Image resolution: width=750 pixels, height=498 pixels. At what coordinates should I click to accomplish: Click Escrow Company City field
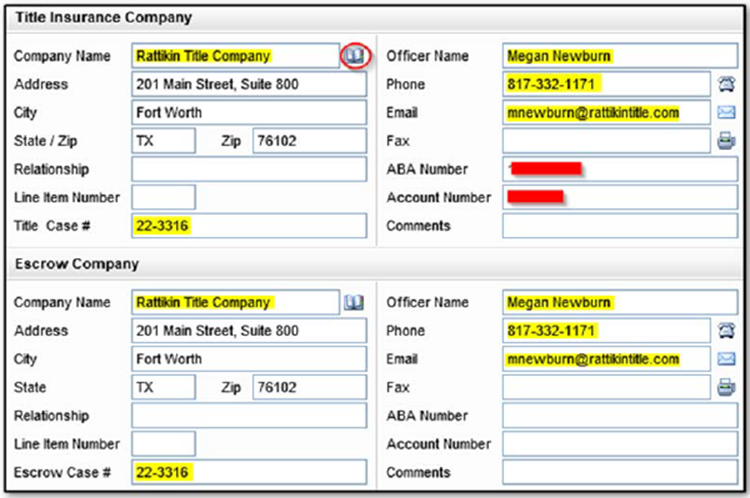[249, 359]
